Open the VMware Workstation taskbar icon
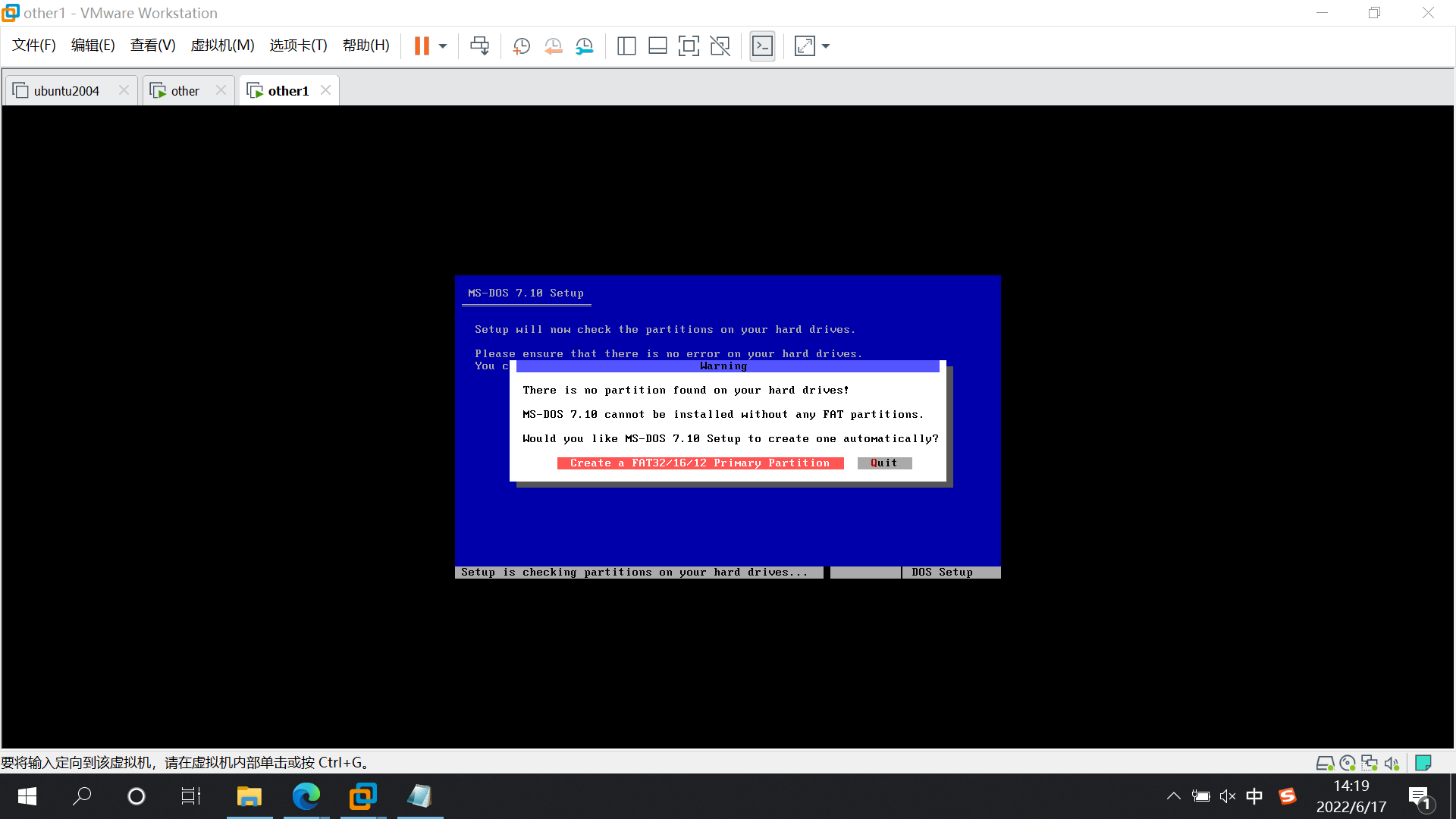 tap(362, 796)
